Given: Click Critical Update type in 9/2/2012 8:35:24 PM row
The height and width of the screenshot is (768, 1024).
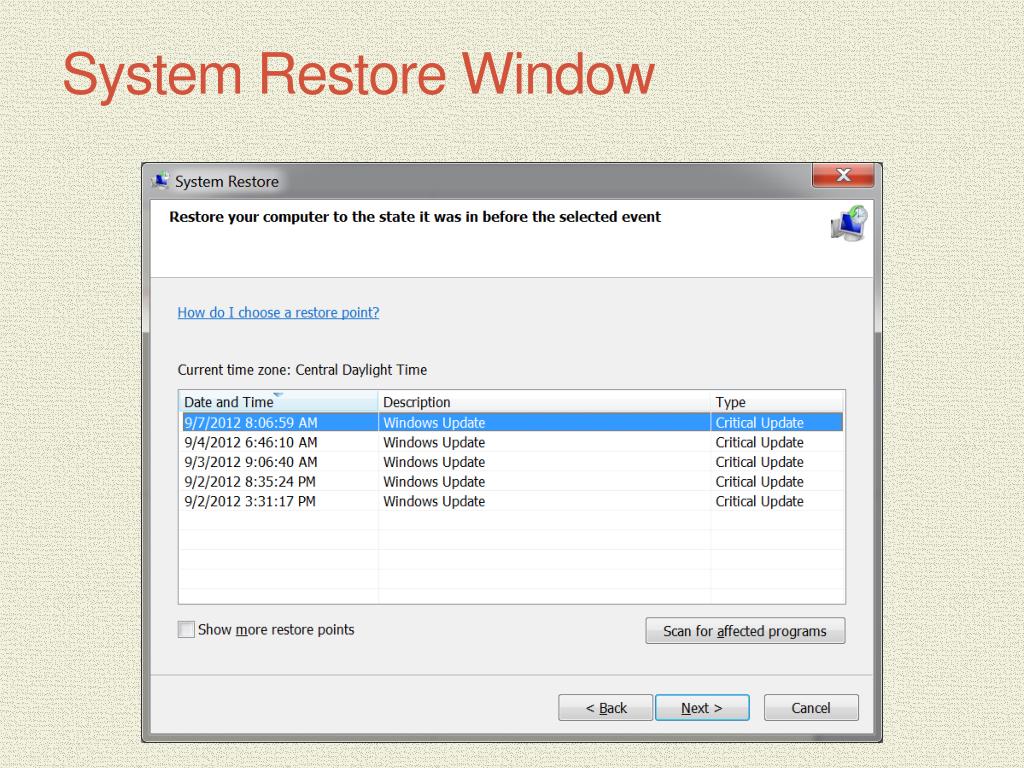Looking at the screenshot, I should [x=760, y=481].
